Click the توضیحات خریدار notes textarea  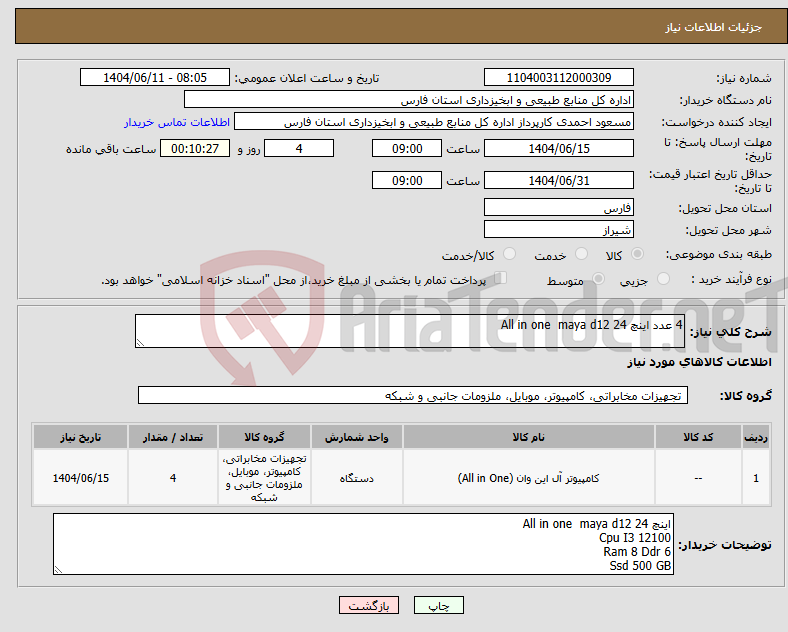(x=363, y=544)
